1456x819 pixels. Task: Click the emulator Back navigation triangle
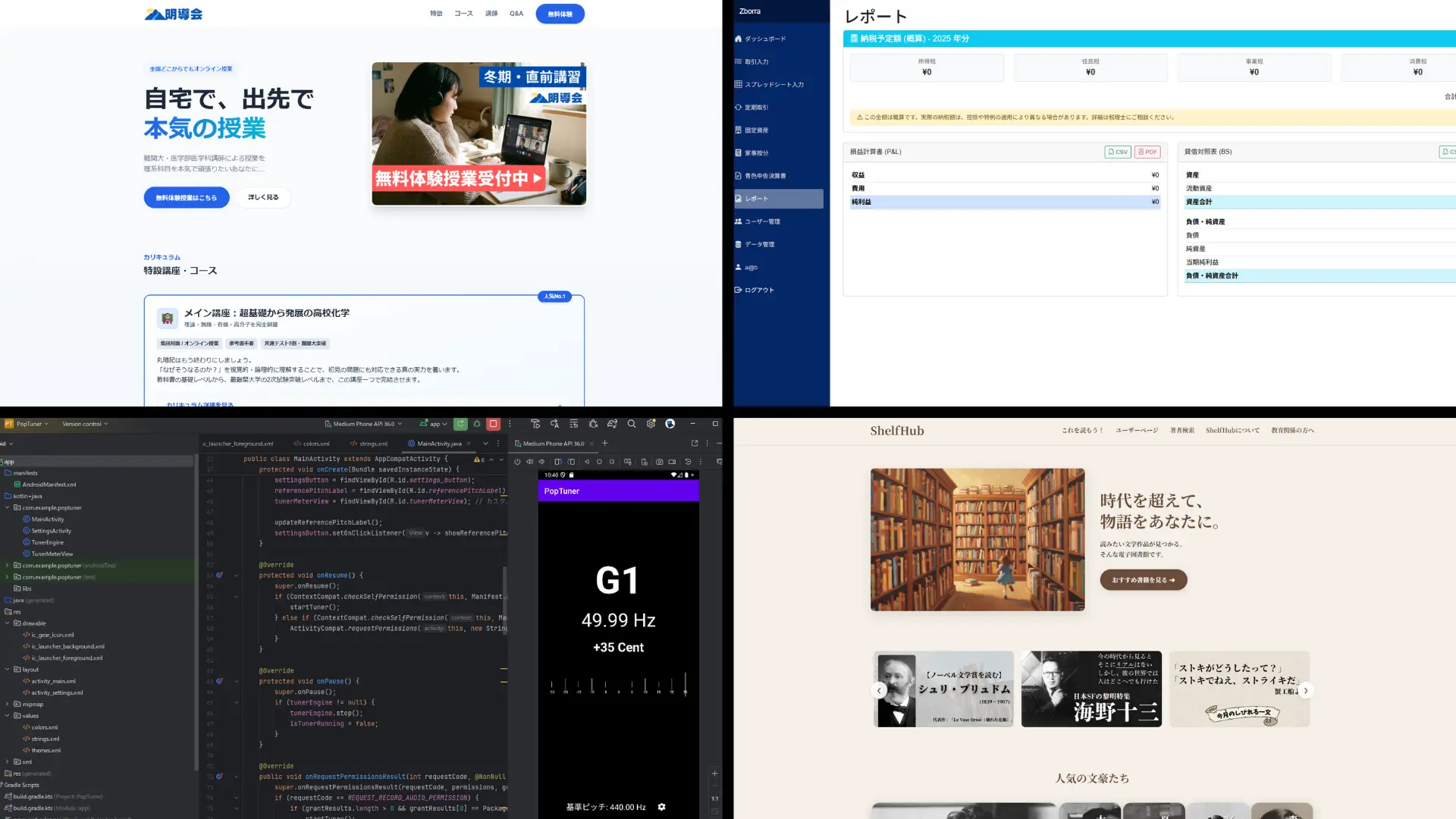click(x=587, y=461)
